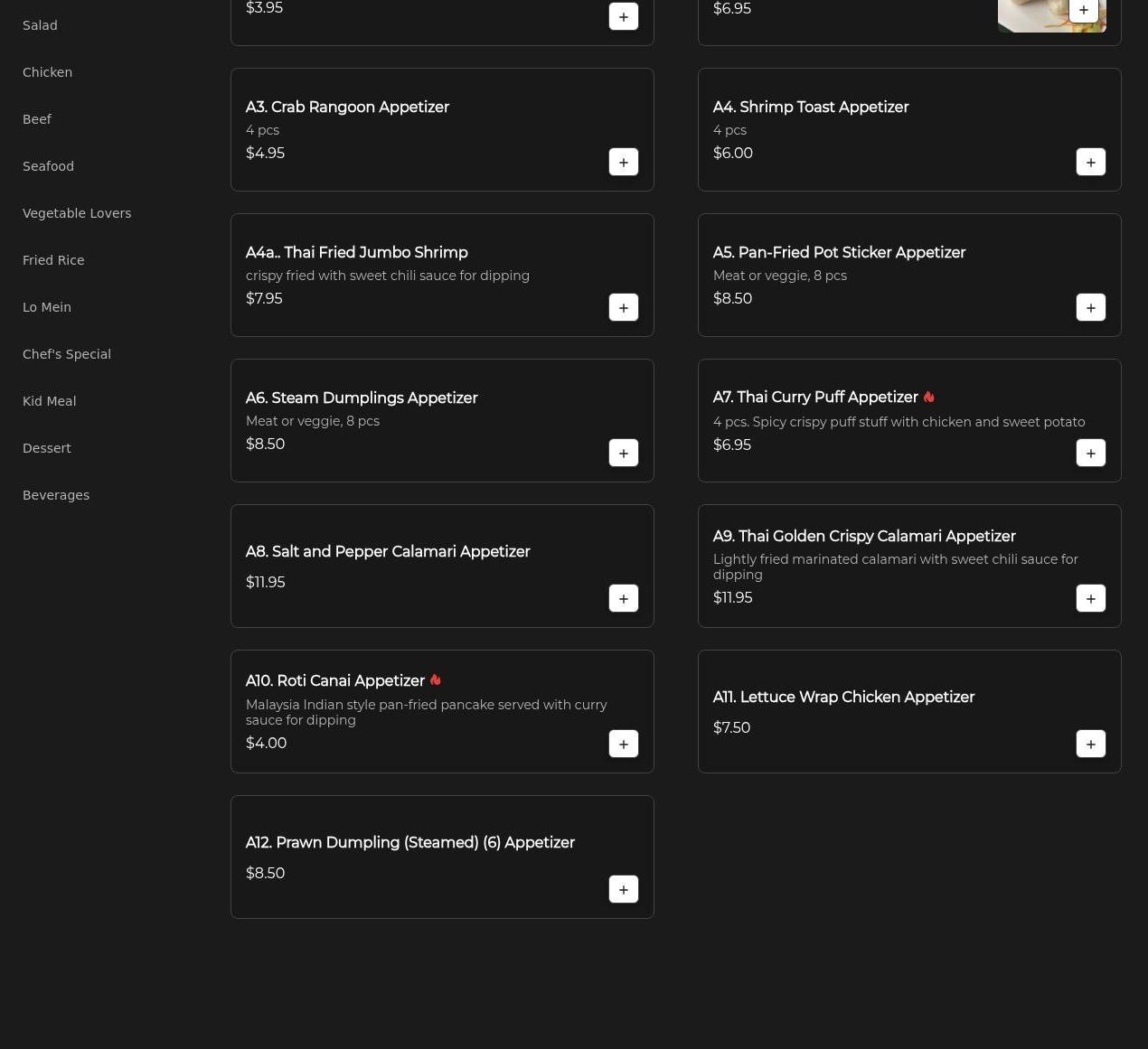Screen dimensions: 1148x1049
Task: Add A8. Salt and Pepper Calamari plus
Action: (x=624, y=598)
